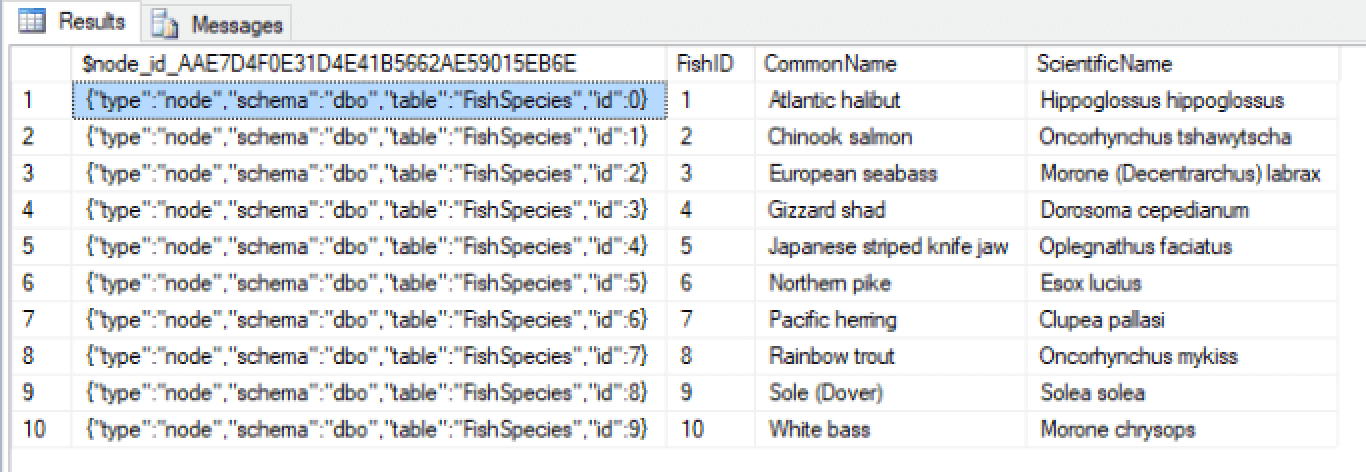
Task: Click the Esox lucius cell
Action: pos(1182,283)
